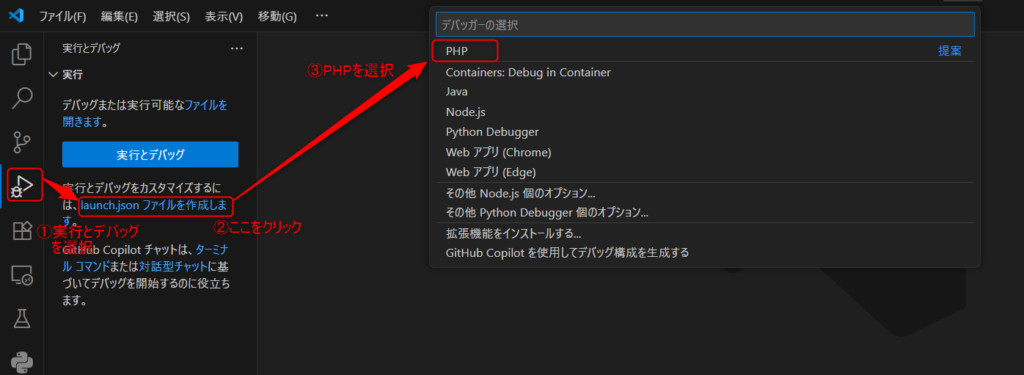Choose その他 Node.js 個のオプション

705,193
